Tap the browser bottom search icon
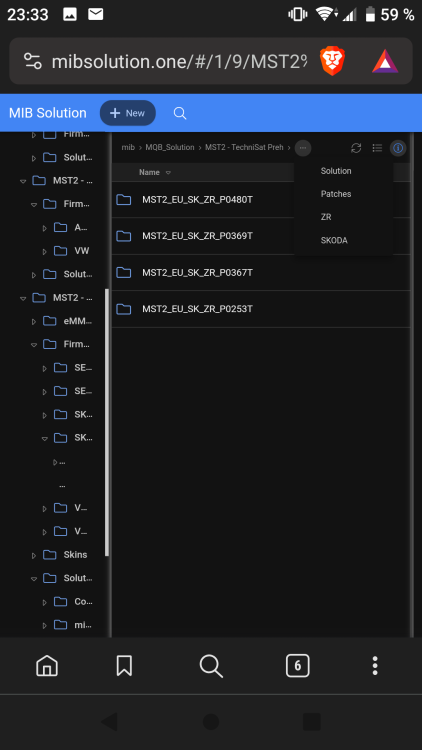 [x=211, y=665]
